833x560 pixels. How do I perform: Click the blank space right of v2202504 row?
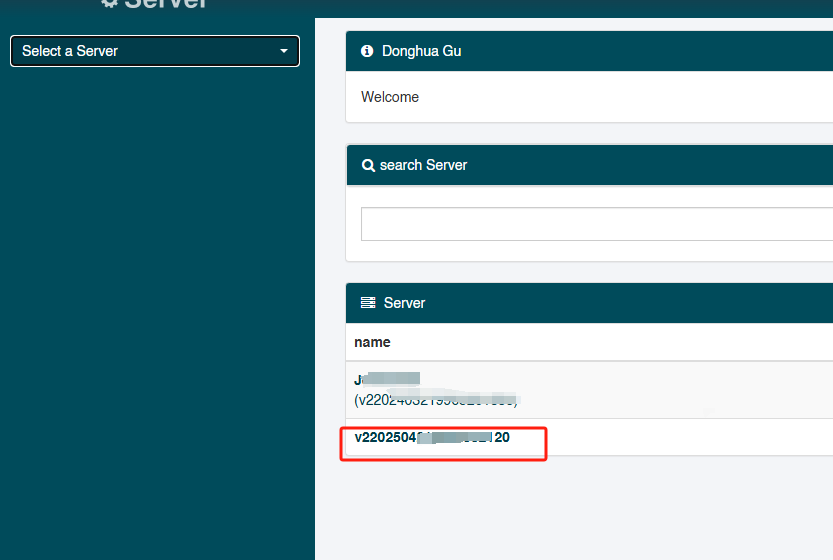click(690, 438)
